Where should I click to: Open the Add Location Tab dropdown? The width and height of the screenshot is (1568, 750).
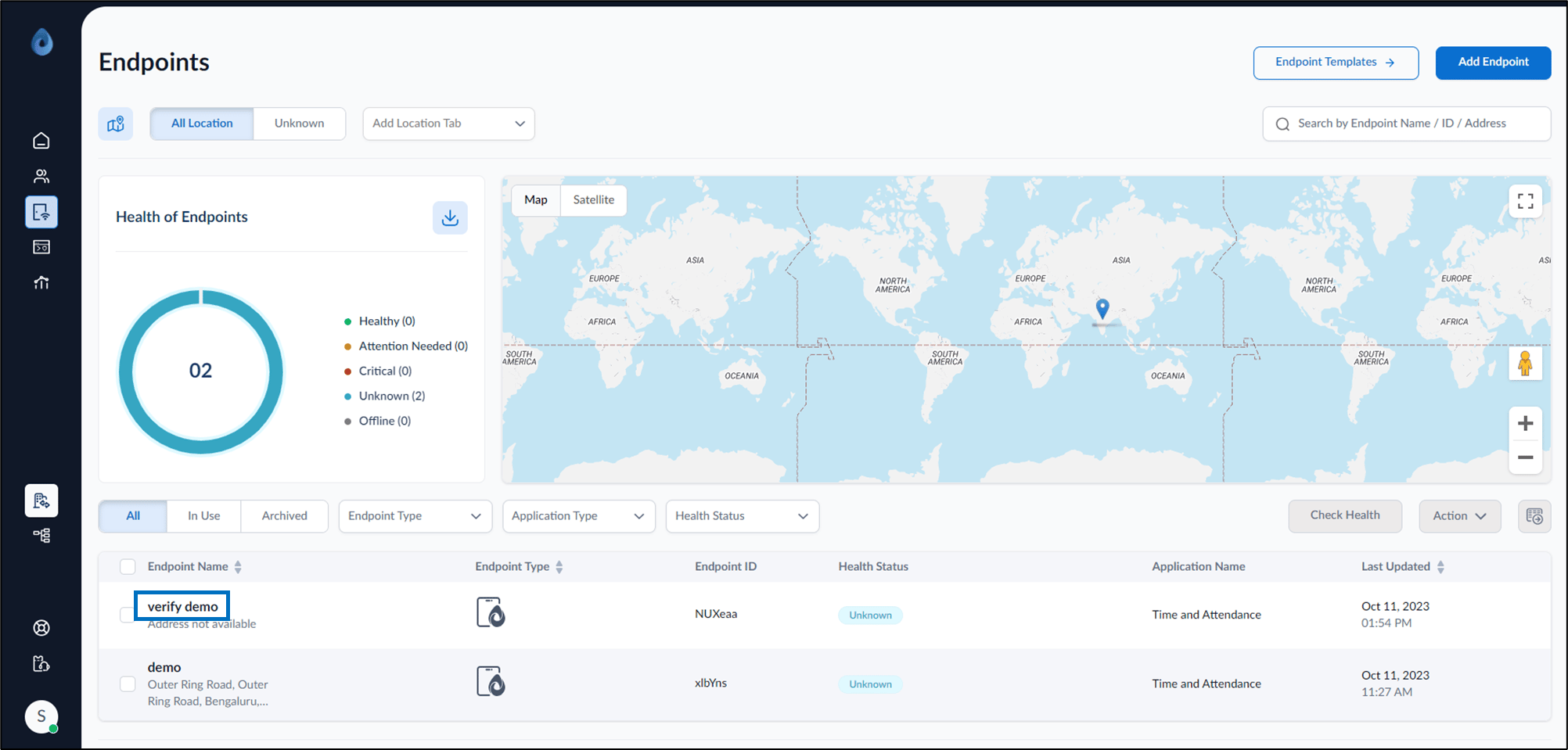(448, 124)
